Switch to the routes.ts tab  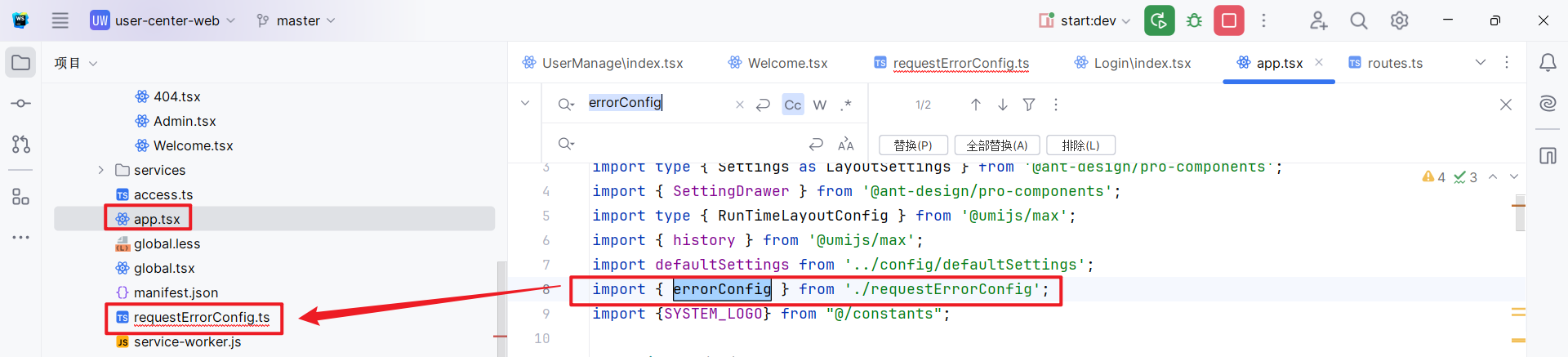pos(1394,63)
